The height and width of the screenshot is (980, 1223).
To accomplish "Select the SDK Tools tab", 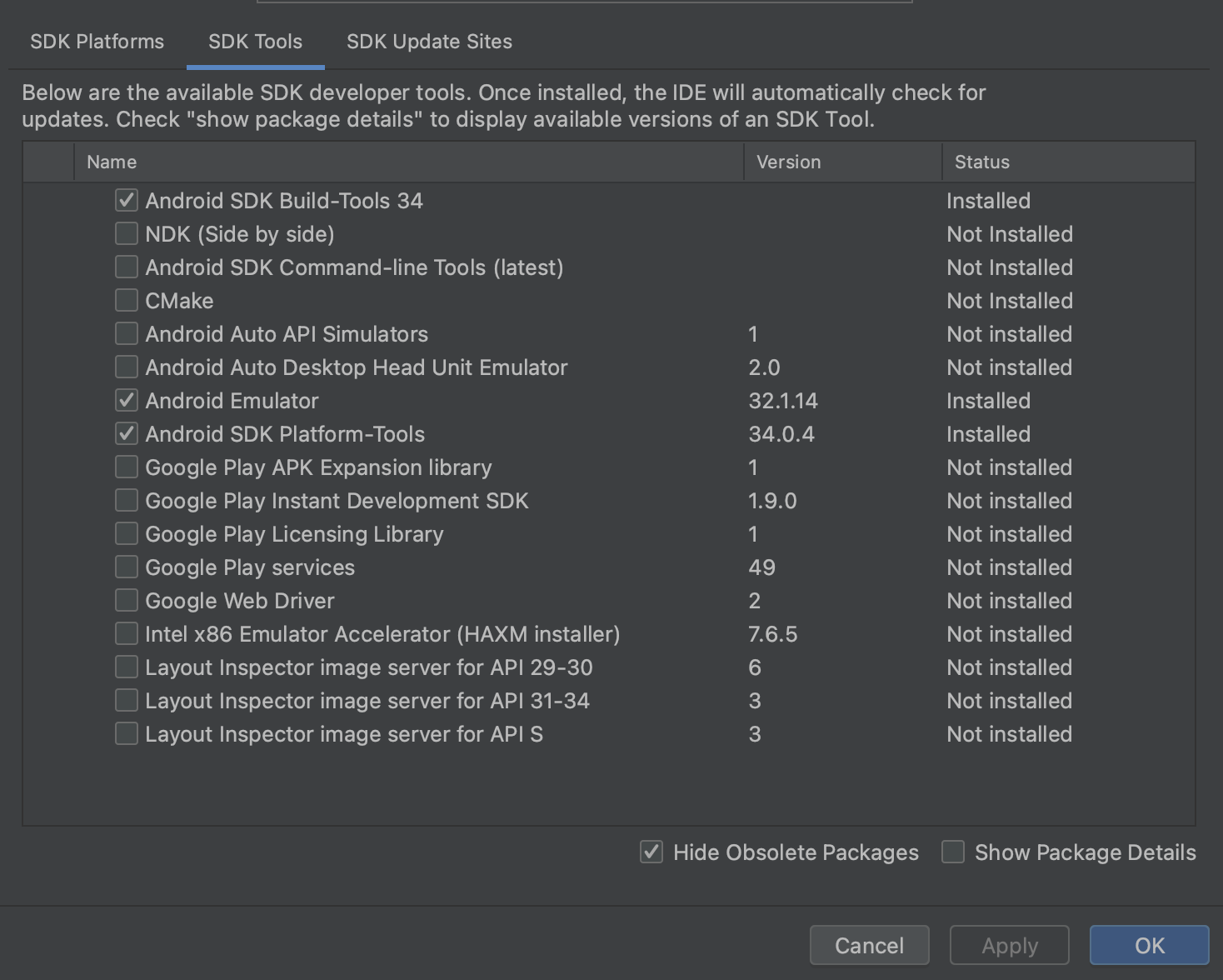I will (x=255, y=42).
